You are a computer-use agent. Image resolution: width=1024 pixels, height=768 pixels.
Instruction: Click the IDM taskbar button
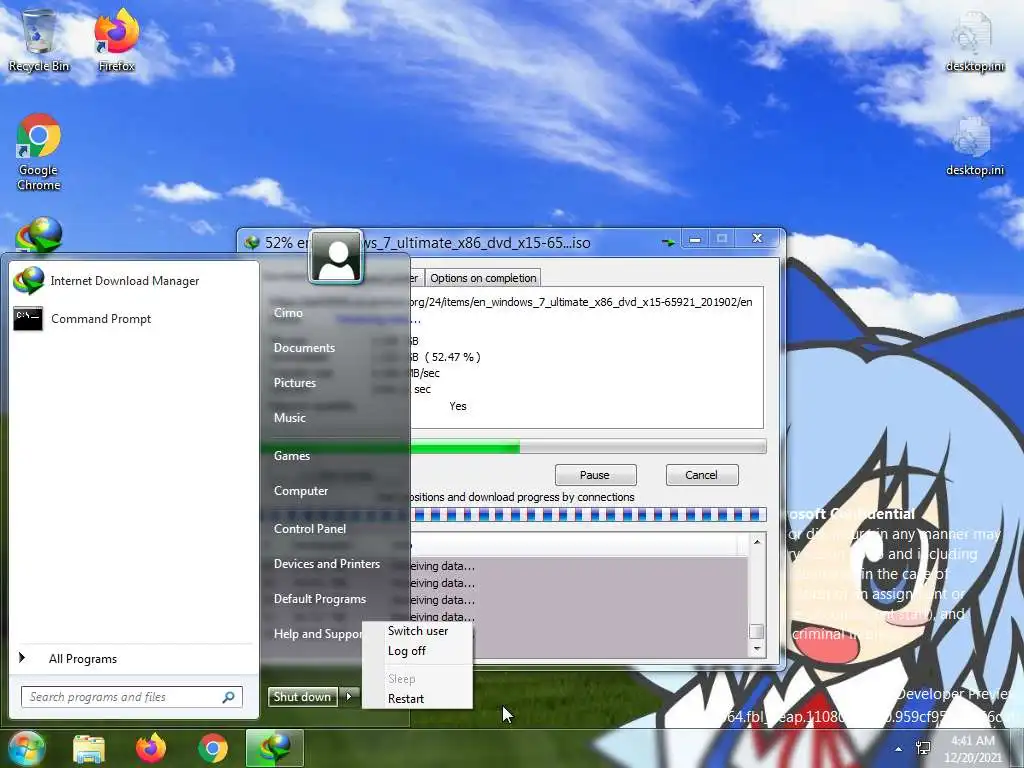[275, 748]
